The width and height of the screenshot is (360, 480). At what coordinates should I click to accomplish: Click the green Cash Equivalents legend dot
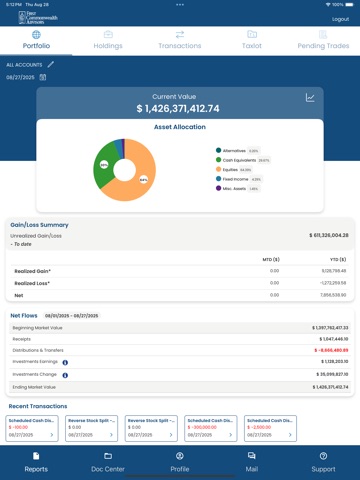coord(218,160)
